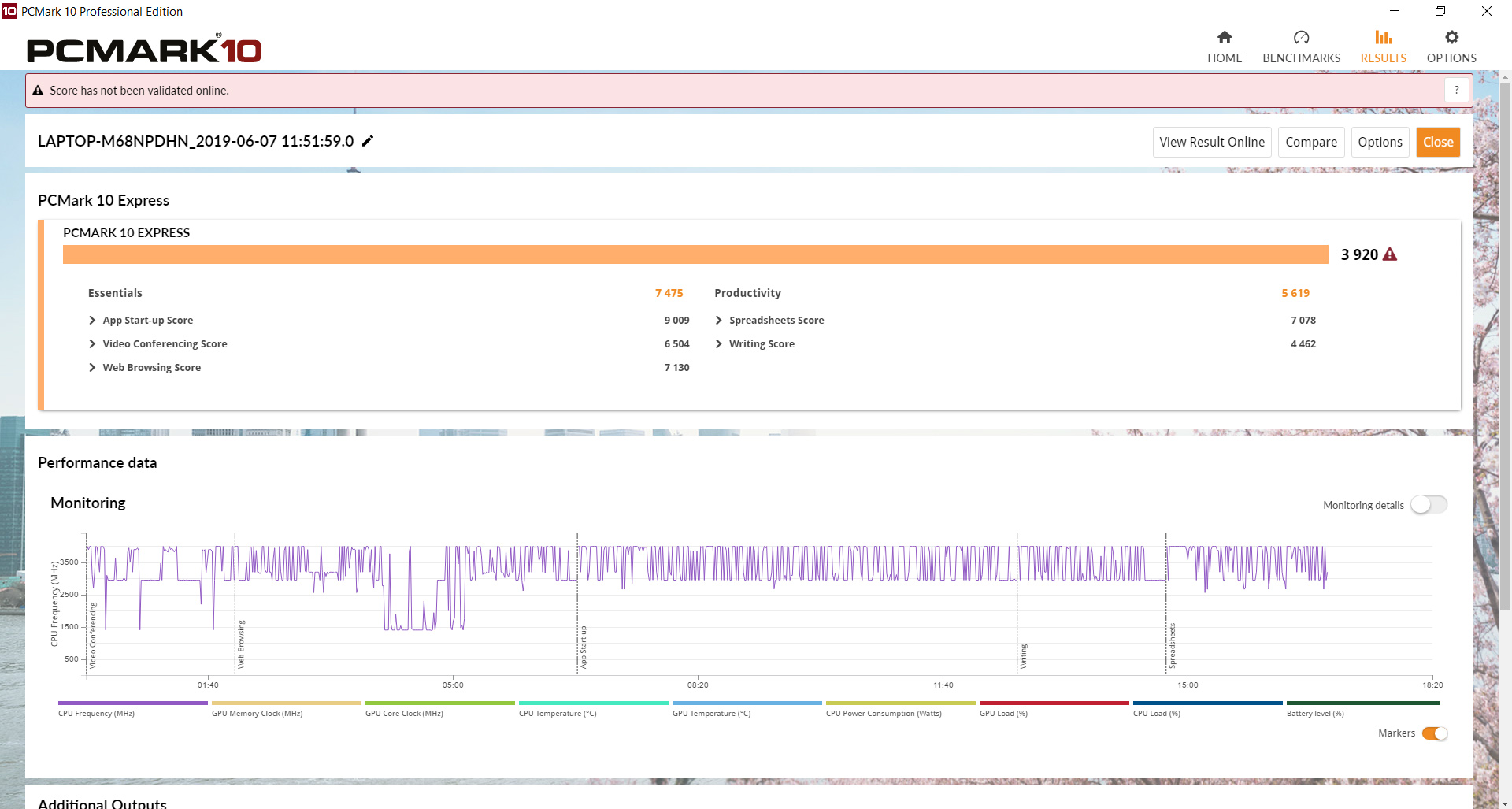The width and height of the screenshot is (1512, 809).
Task: Close the result with orange Close button
Action: tap(1437, 143)
